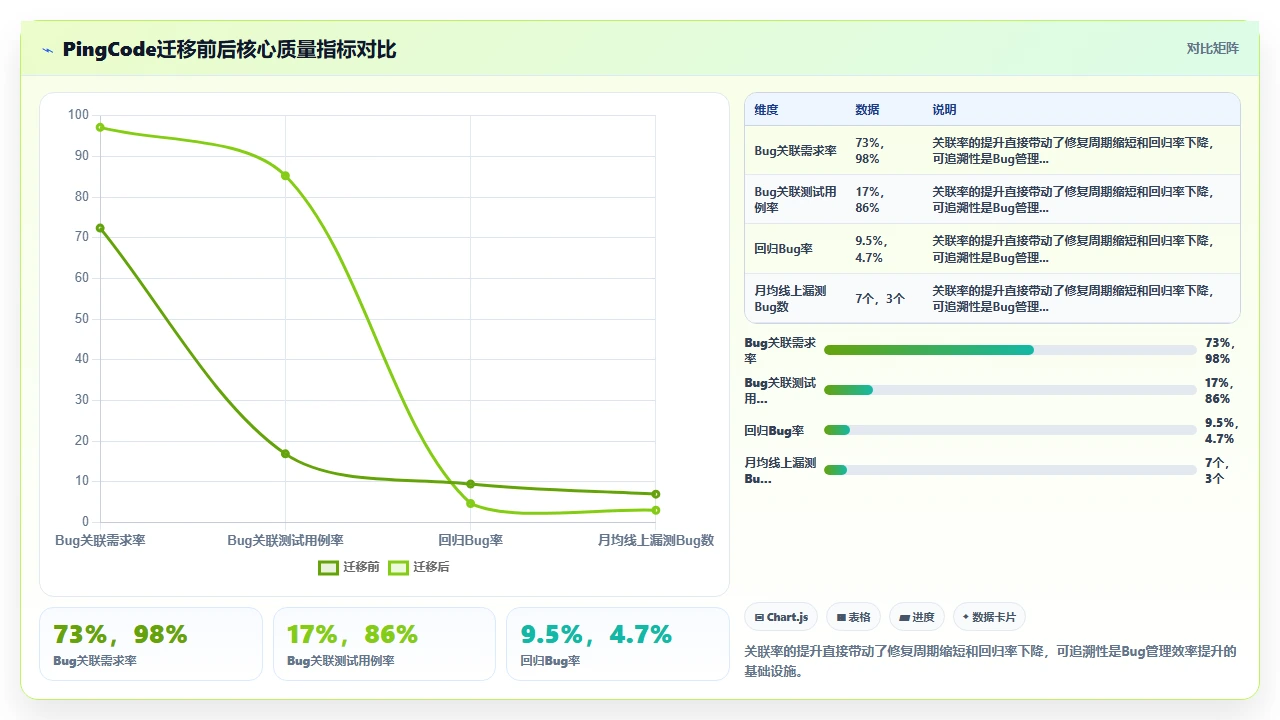
Task: Click the Bug关联测试用... progress bar
Action: [1010, 390]
